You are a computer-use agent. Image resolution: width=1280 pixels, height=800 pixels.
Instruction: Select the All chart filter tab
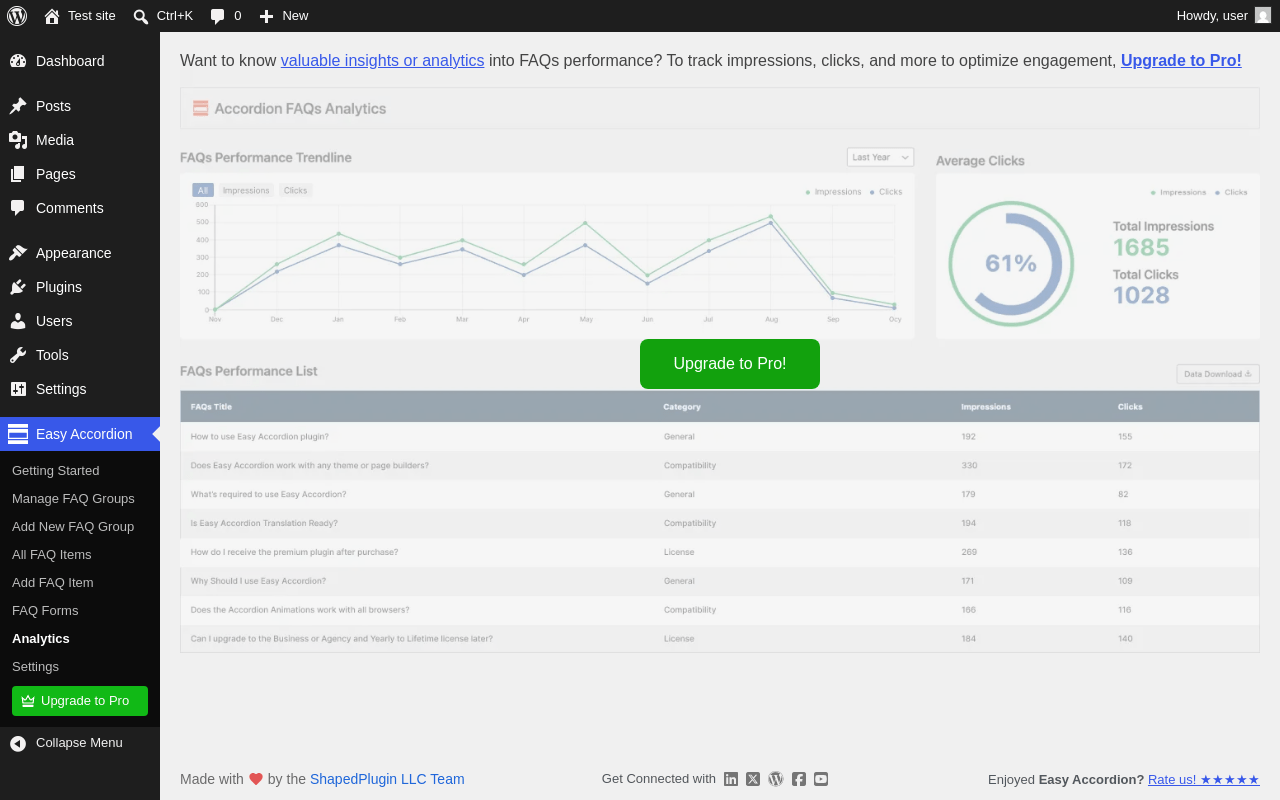click(x=203, y=190)
